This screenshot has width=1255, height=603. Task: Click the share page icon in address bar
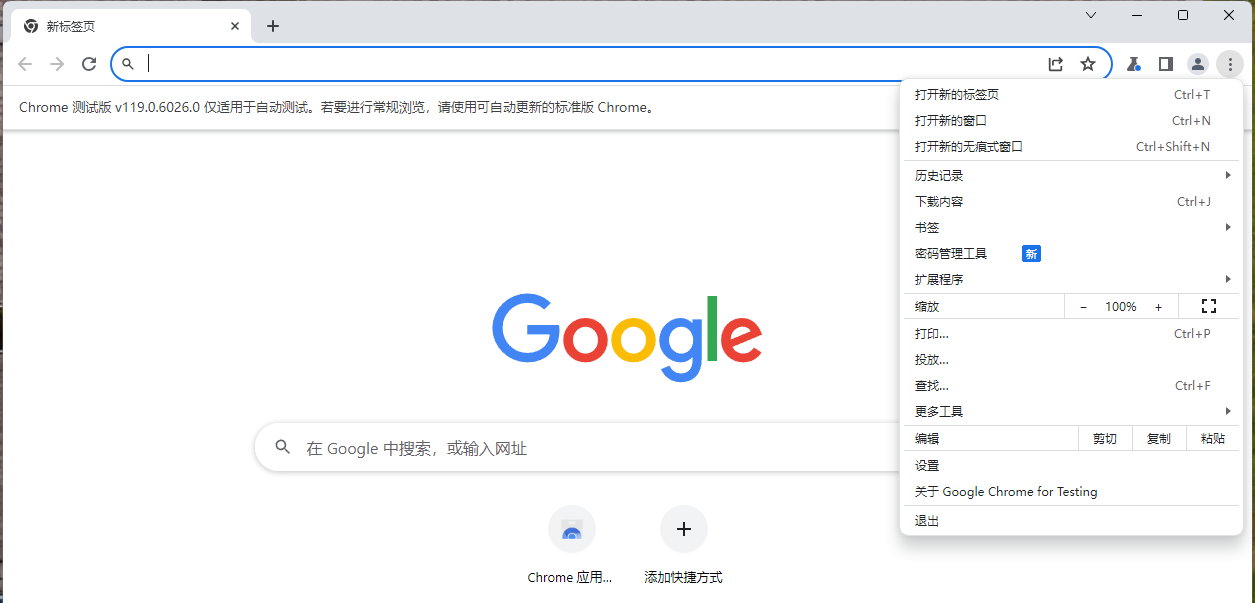click(1056, 64)
